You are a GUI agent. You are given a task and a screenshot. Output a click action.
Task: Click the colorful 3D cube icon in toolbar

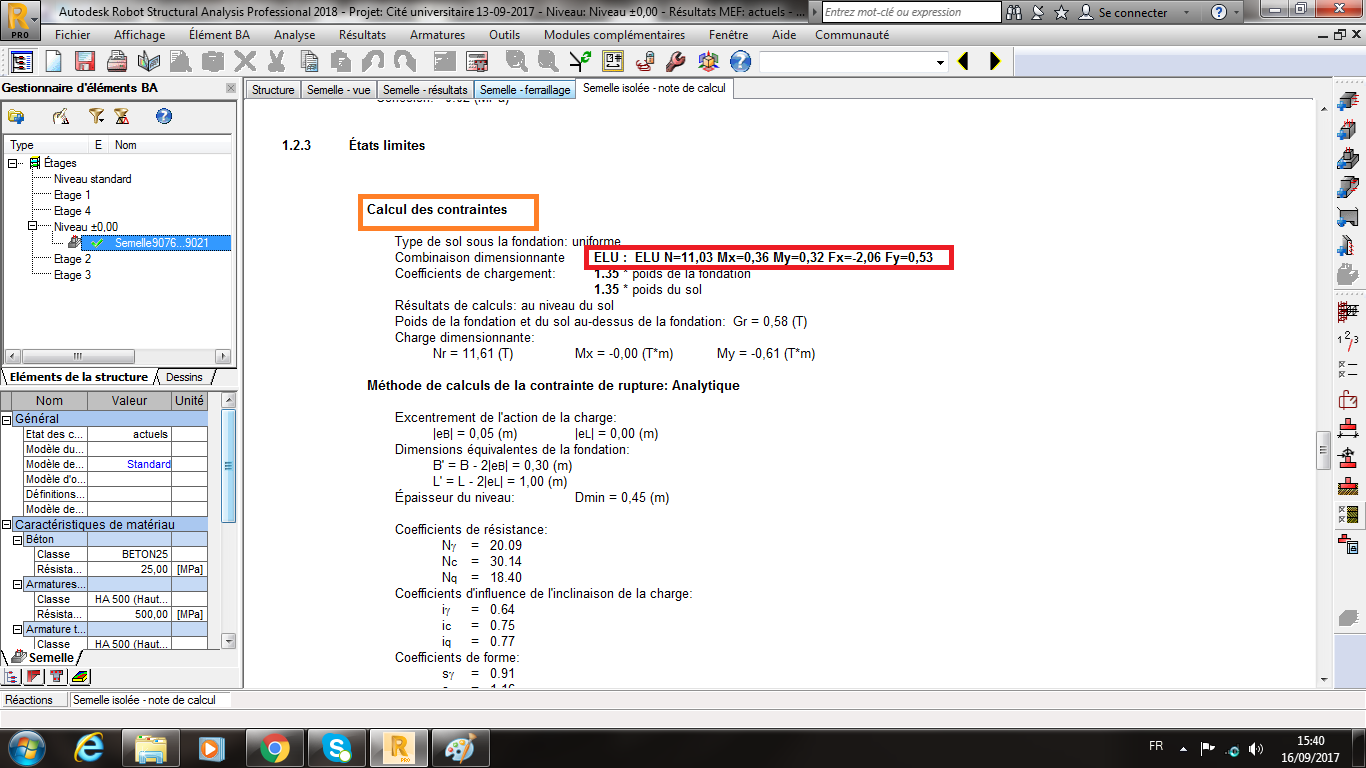click(x=708, y=62)
